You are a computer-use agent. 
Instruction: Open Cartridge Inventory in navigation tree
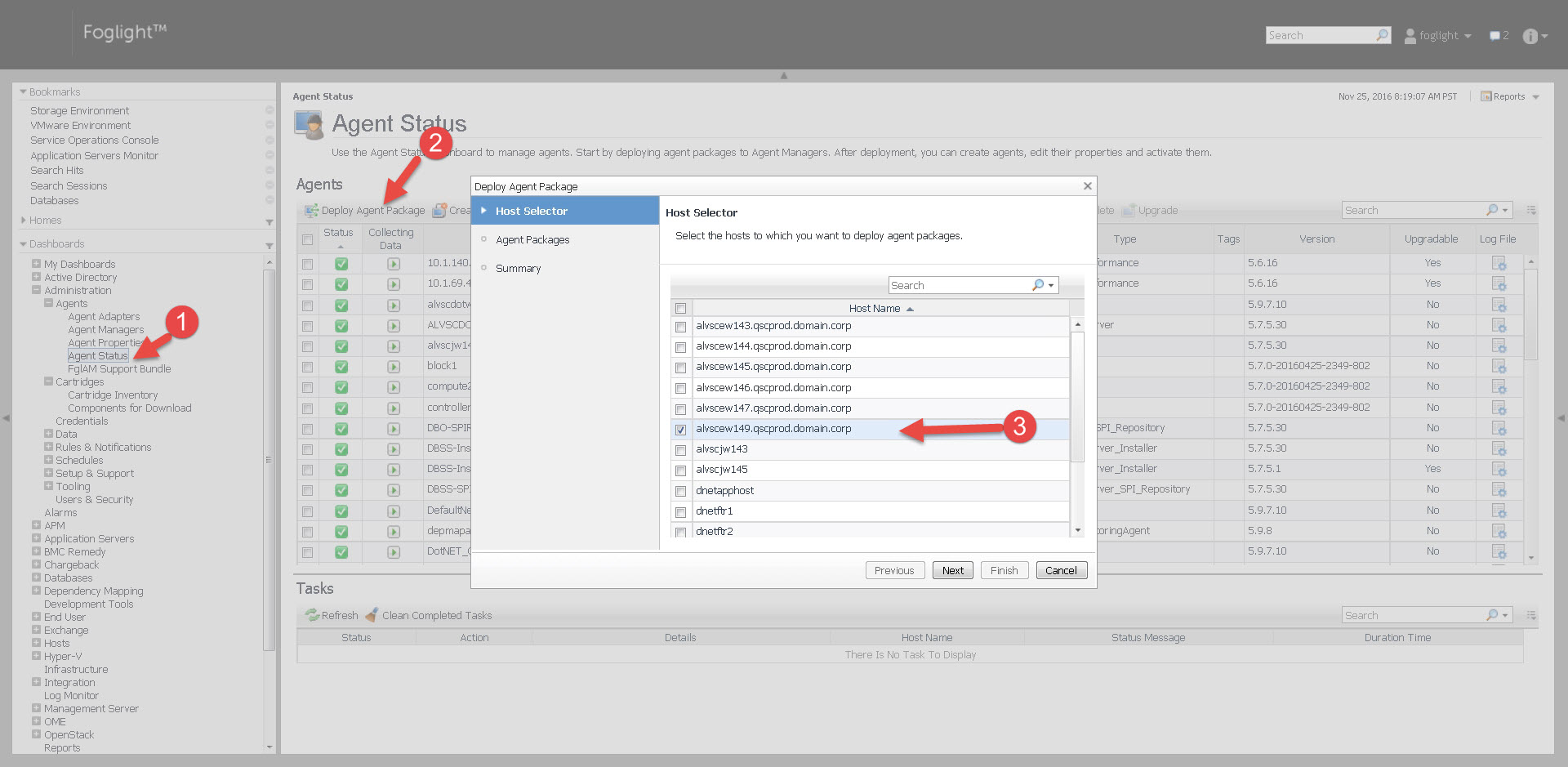(113, 395)
